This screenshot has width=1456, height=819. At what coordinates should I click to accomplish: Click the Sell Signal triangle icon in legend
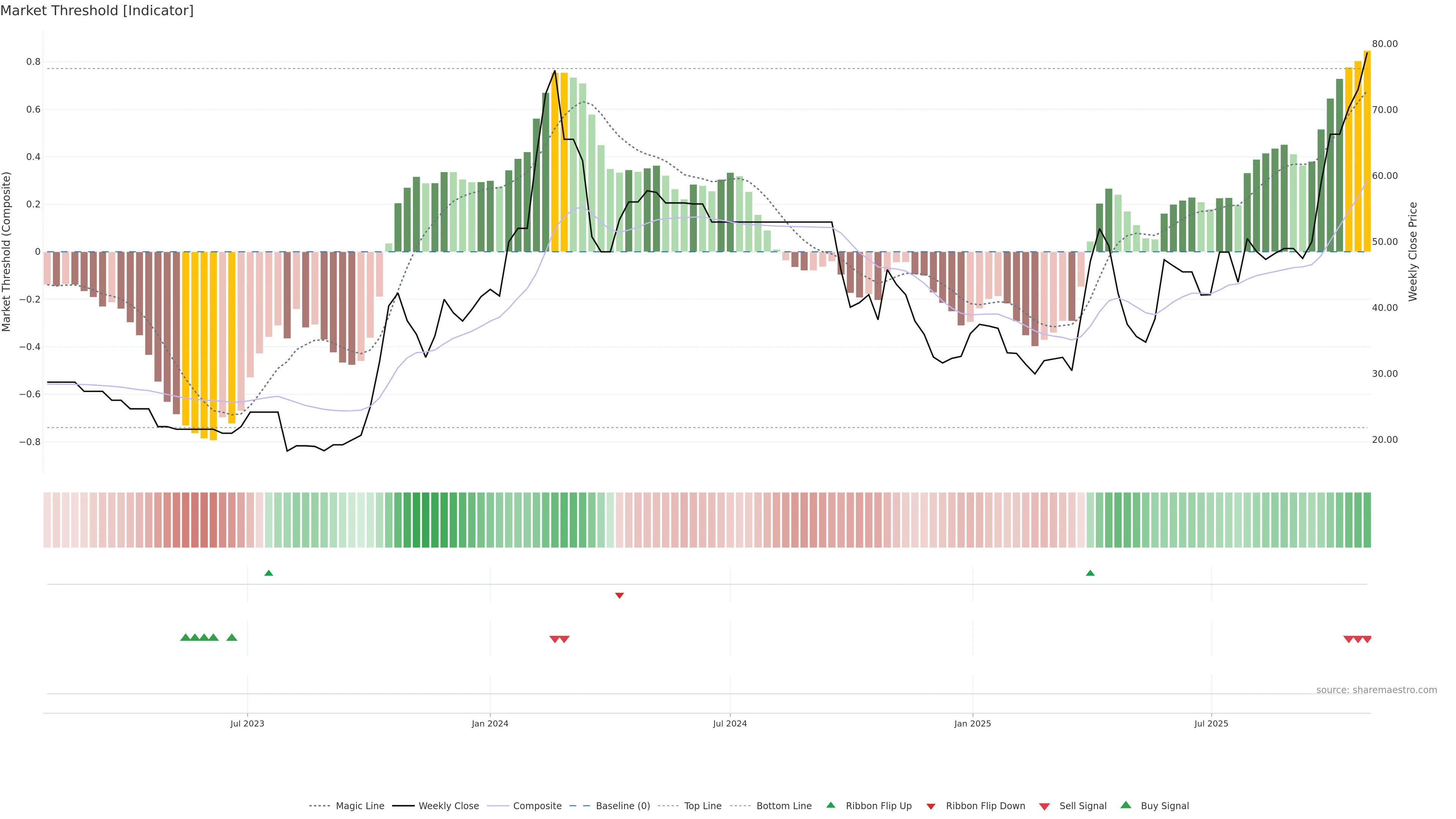pos(1045,806)
